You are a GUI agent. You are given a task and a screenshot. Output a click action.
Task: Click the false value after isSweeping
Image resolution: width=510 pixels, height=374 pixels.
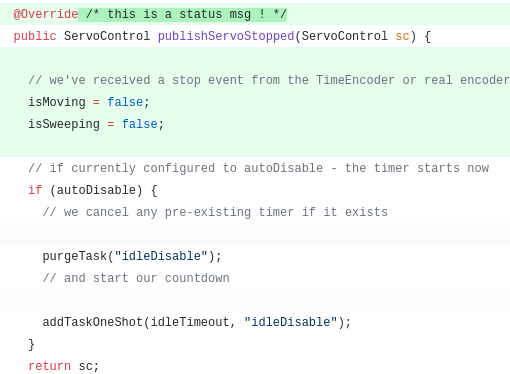click(x=139, y=124)
